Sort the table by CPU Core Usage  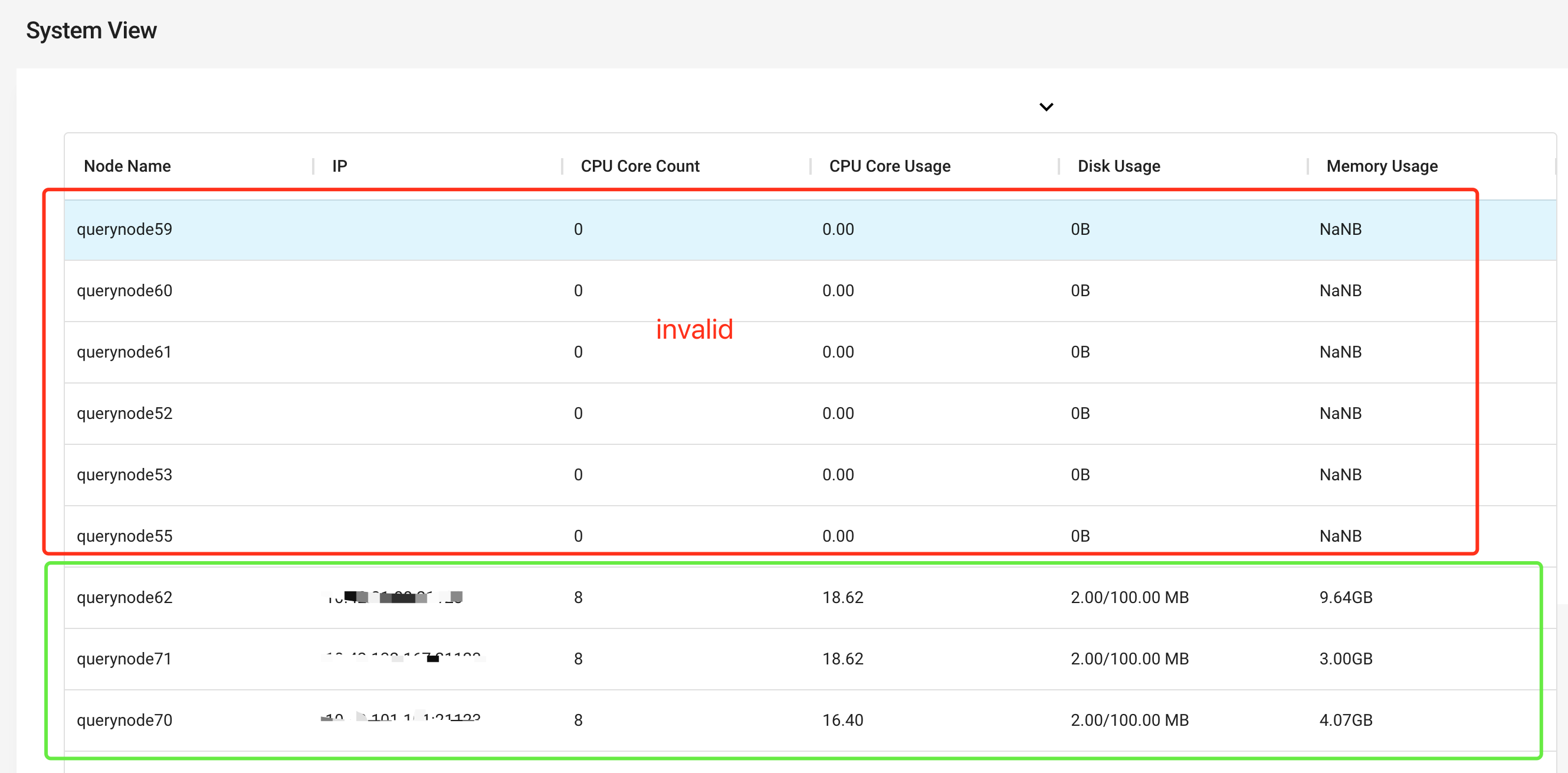(x=890, y=166)
